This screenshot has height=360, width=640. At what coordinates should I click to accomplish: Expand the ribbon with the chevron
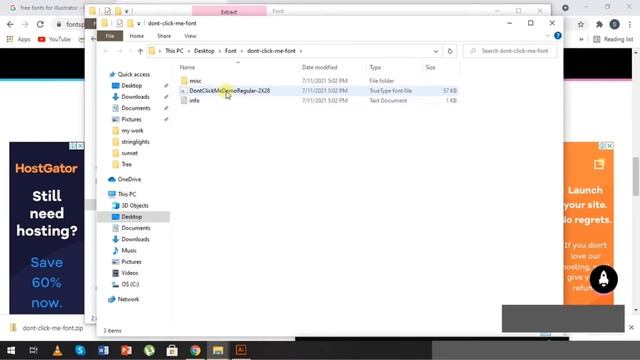tap(548, 36)
